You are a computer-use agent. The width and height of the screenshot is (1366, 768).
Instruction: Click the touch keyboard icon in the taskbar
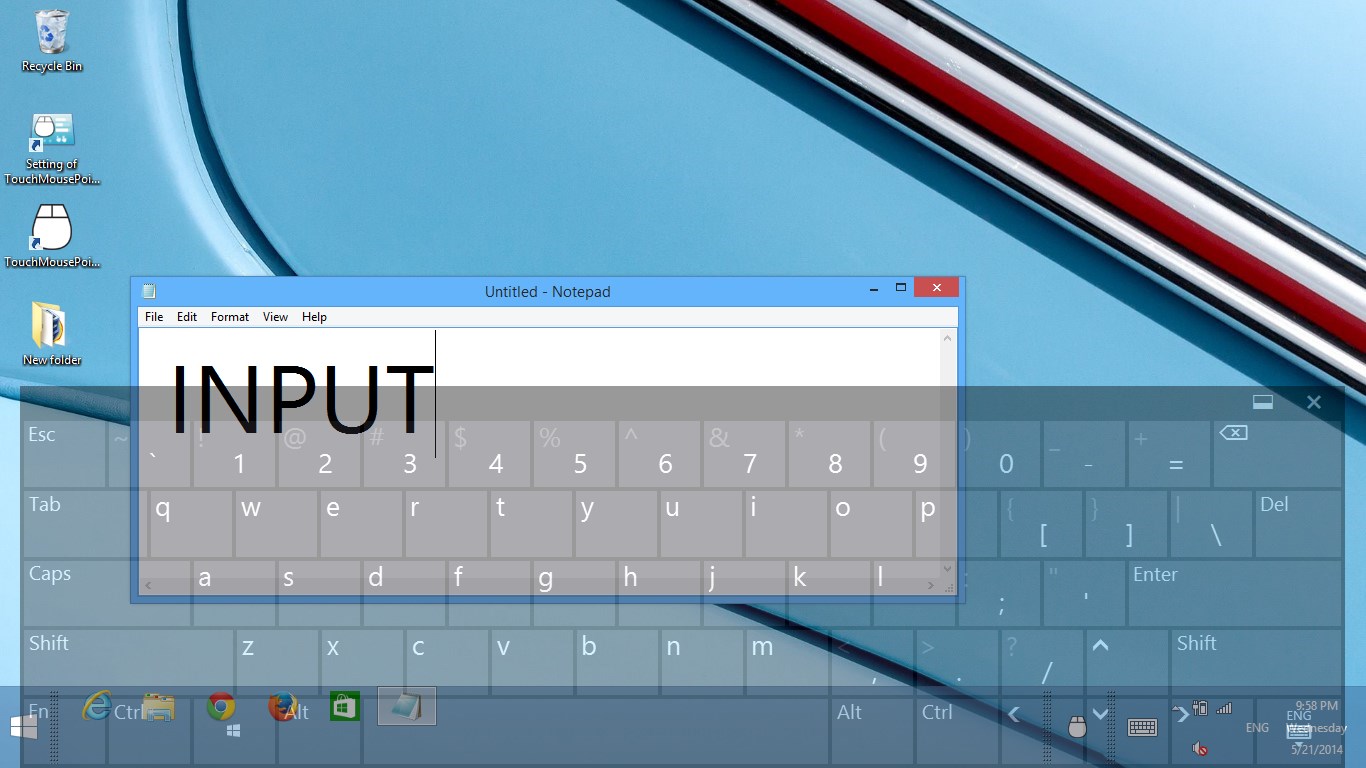(1142, 728)
